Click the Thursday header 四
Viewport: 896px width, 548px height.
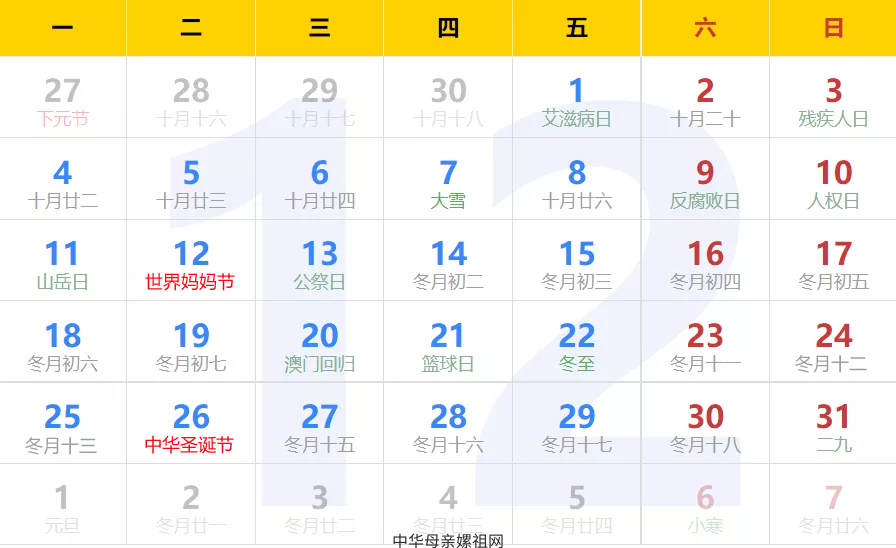pyautogui.click(x=448, y=27)
